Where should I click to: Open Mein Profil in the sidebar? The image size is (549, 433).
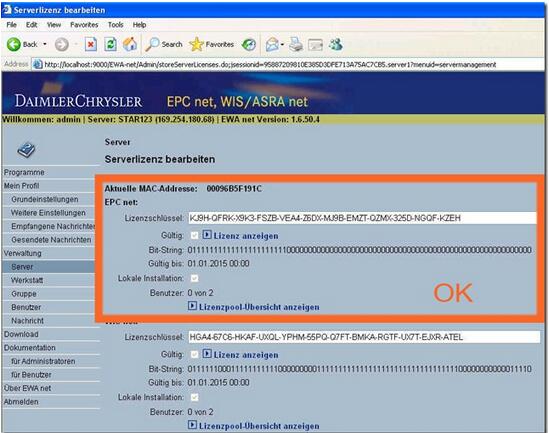click(x=21, y=186)
